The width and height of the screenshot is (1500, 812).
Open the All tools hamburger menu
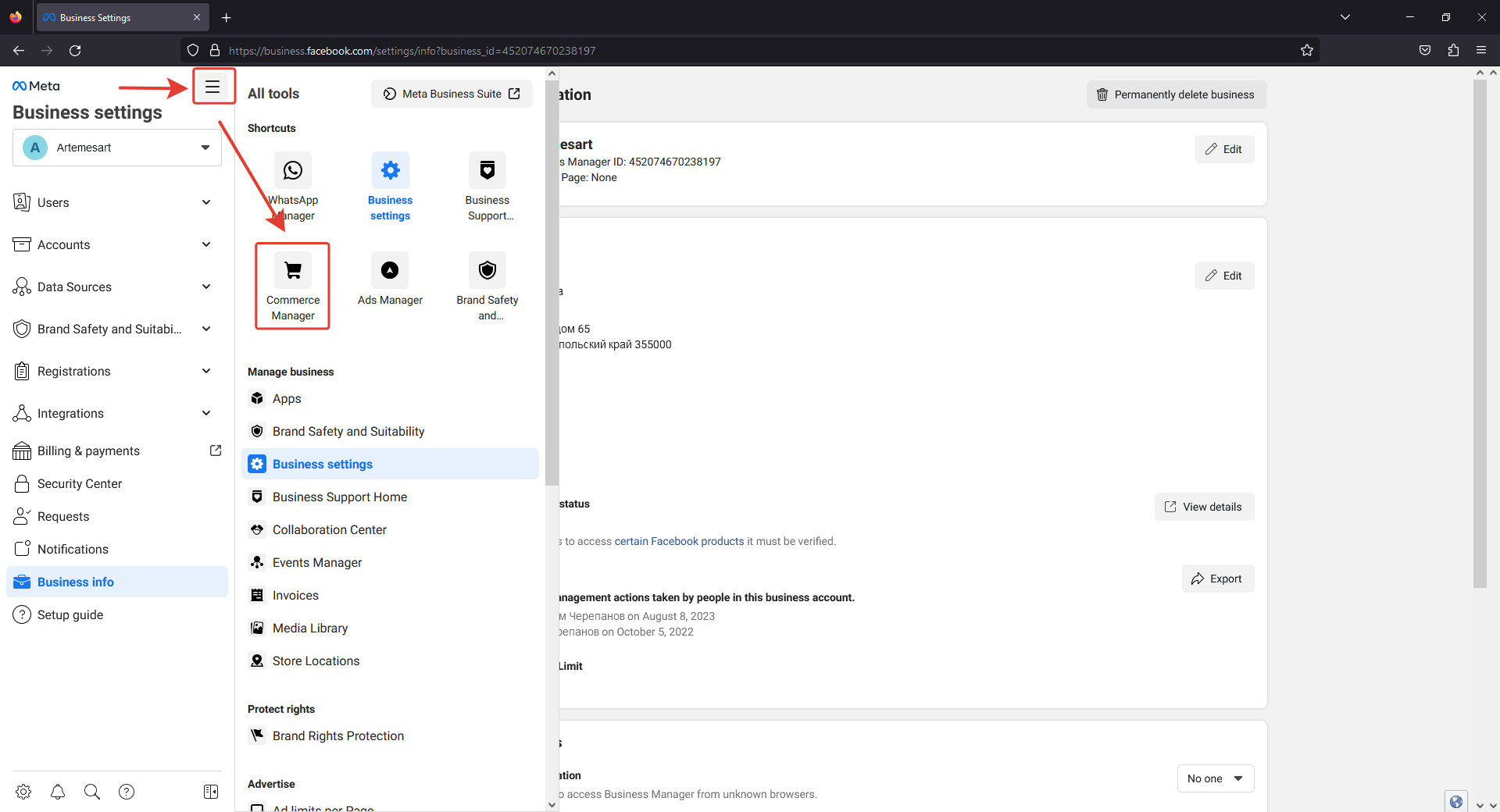212,87
